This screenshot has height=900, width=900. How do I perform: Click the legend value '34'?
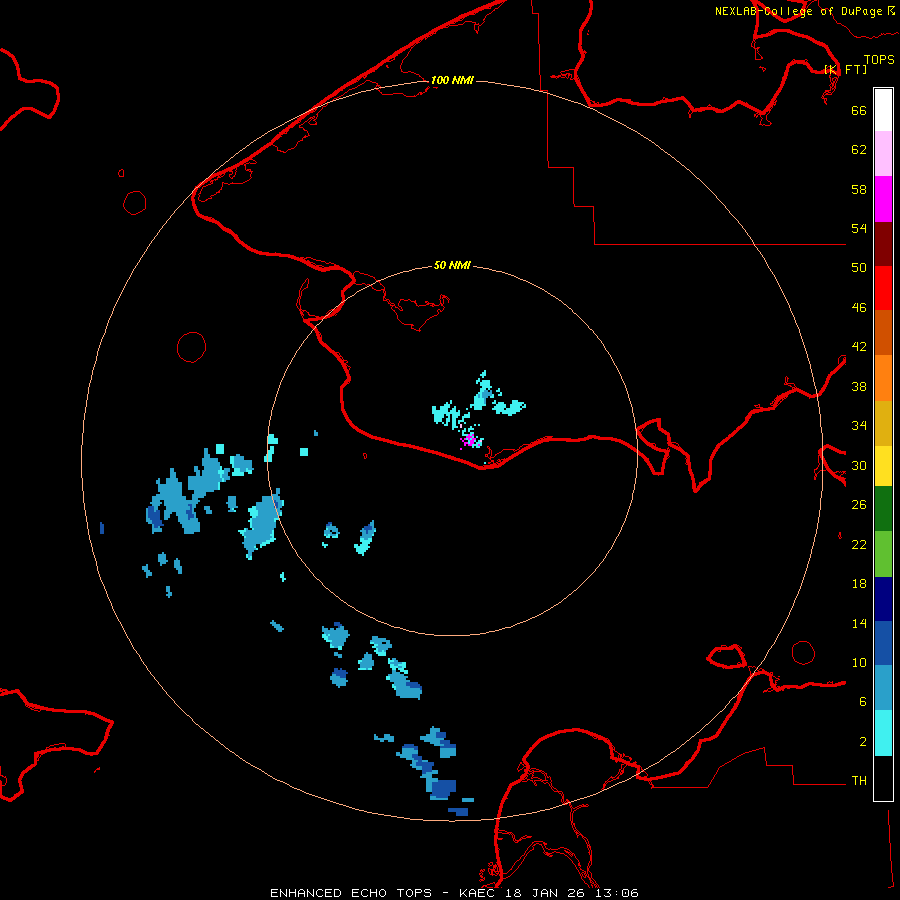click(859, 426)
